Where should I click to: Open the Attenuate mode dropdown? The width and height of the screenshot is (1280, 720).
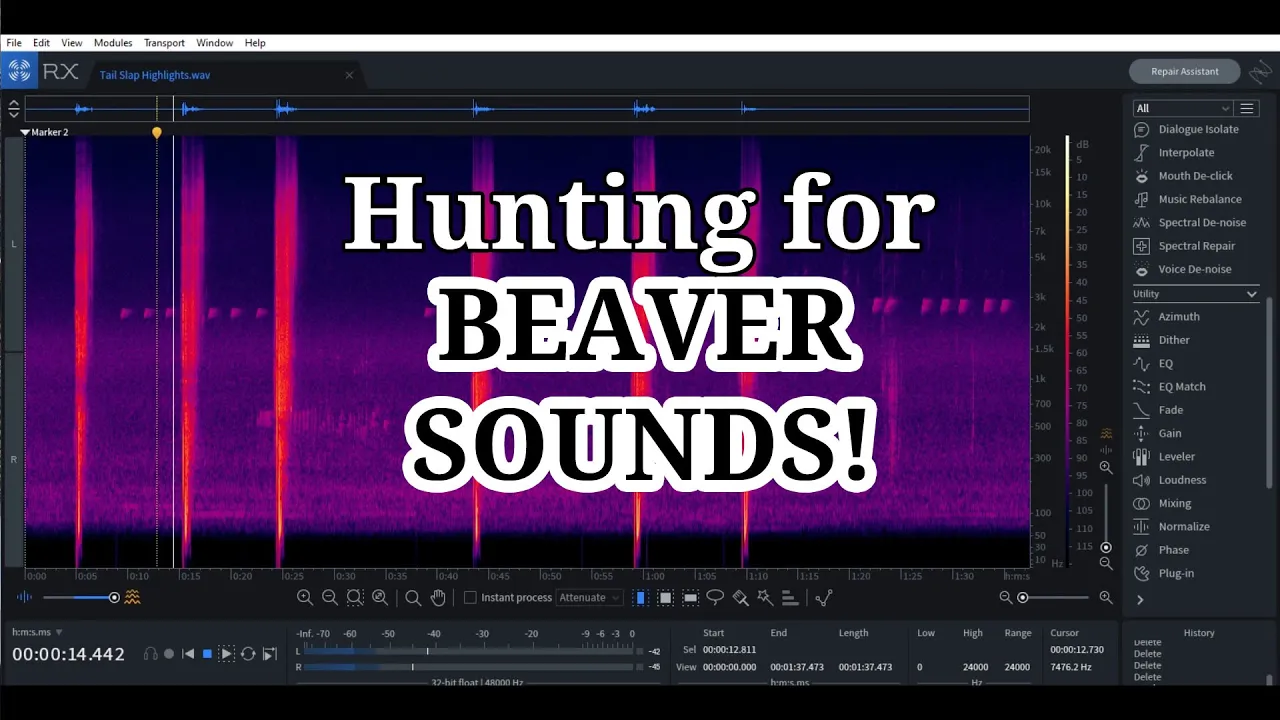589,597
